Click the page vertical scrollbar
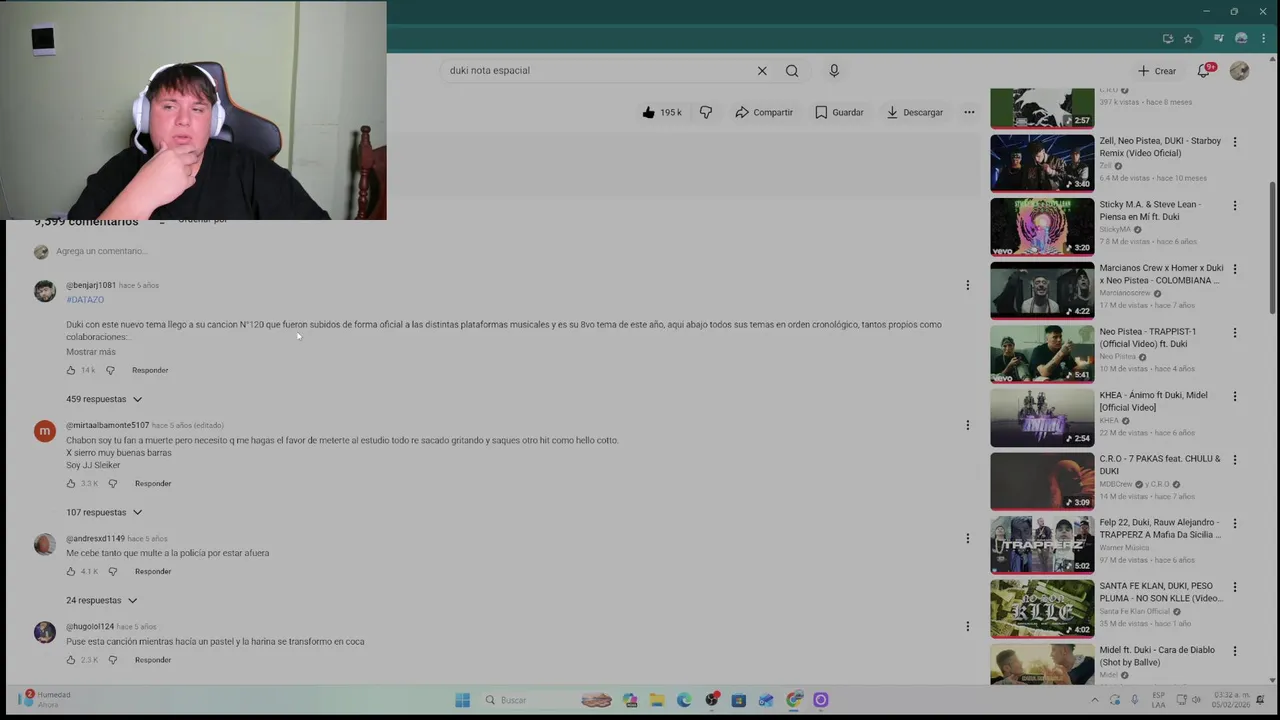This screenshot has height=720, width=1280. (1272, 250)
